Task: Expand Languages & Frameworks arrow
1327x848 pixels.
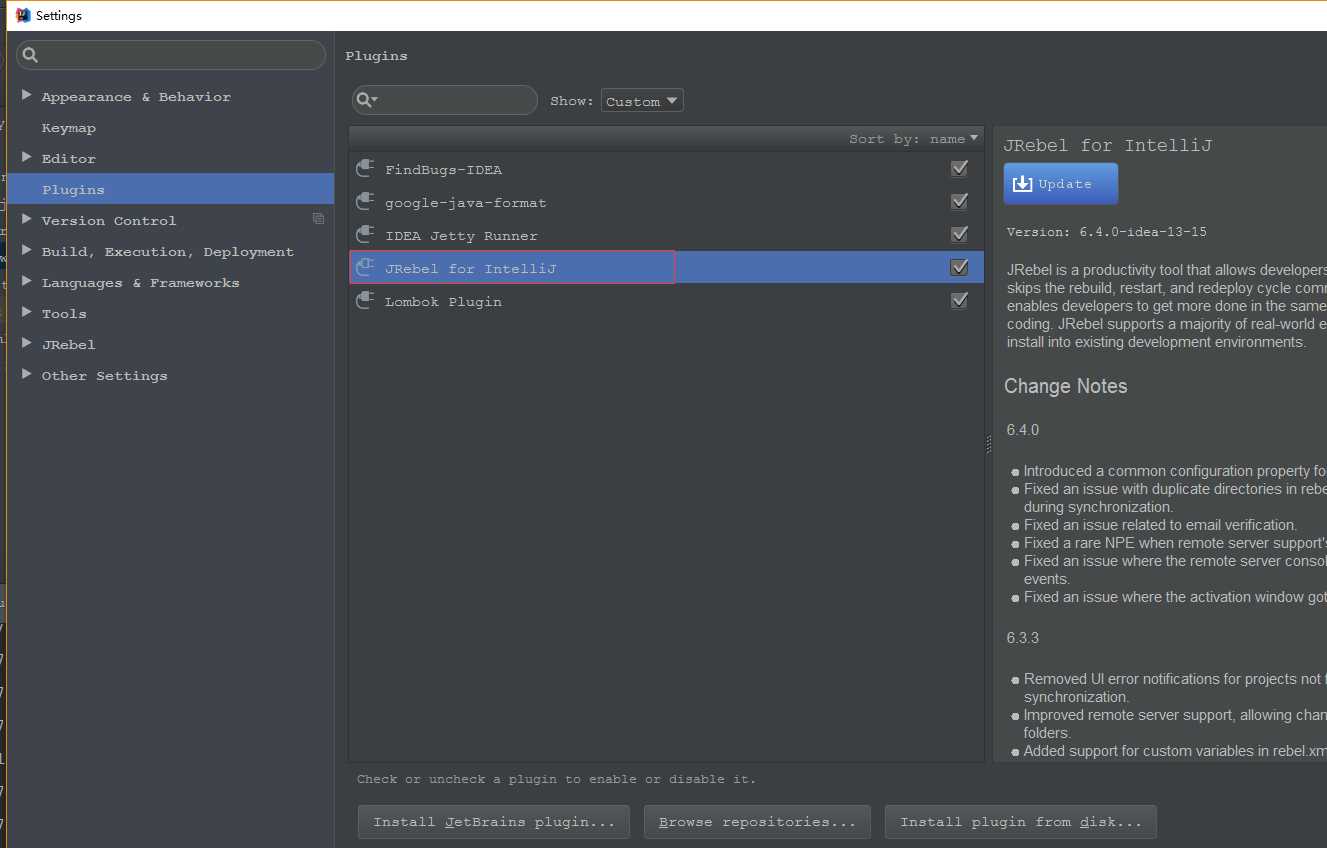Action: point(27,282)
